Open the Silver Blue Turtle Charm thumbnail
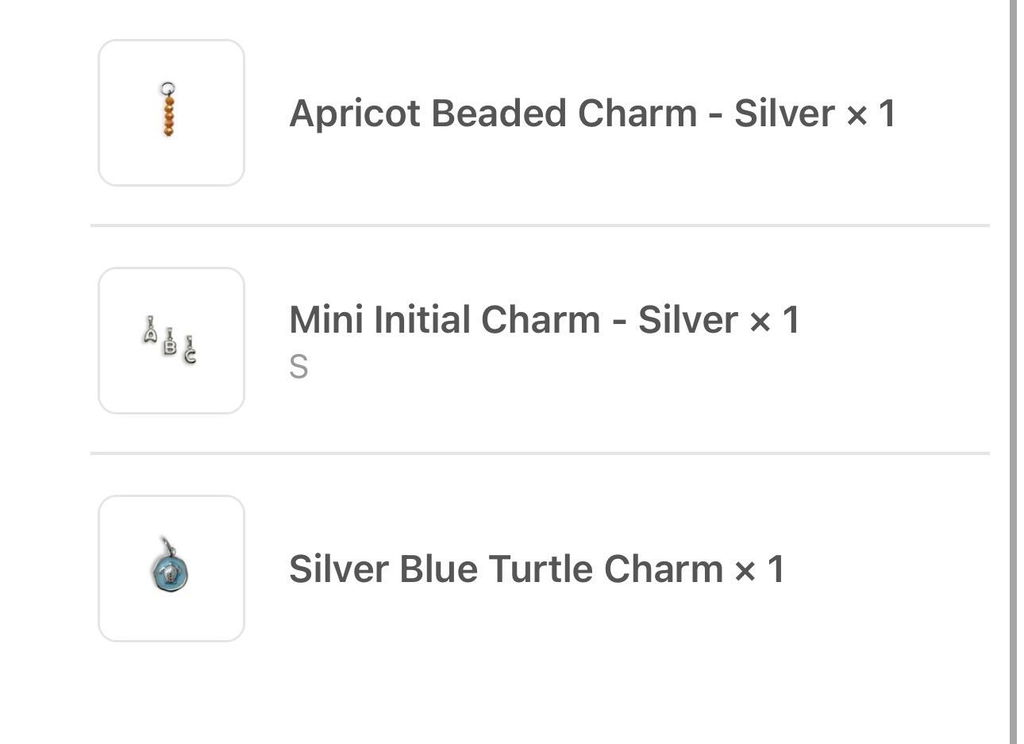The height and width of the screenshot is (744, 1024). 171,568
